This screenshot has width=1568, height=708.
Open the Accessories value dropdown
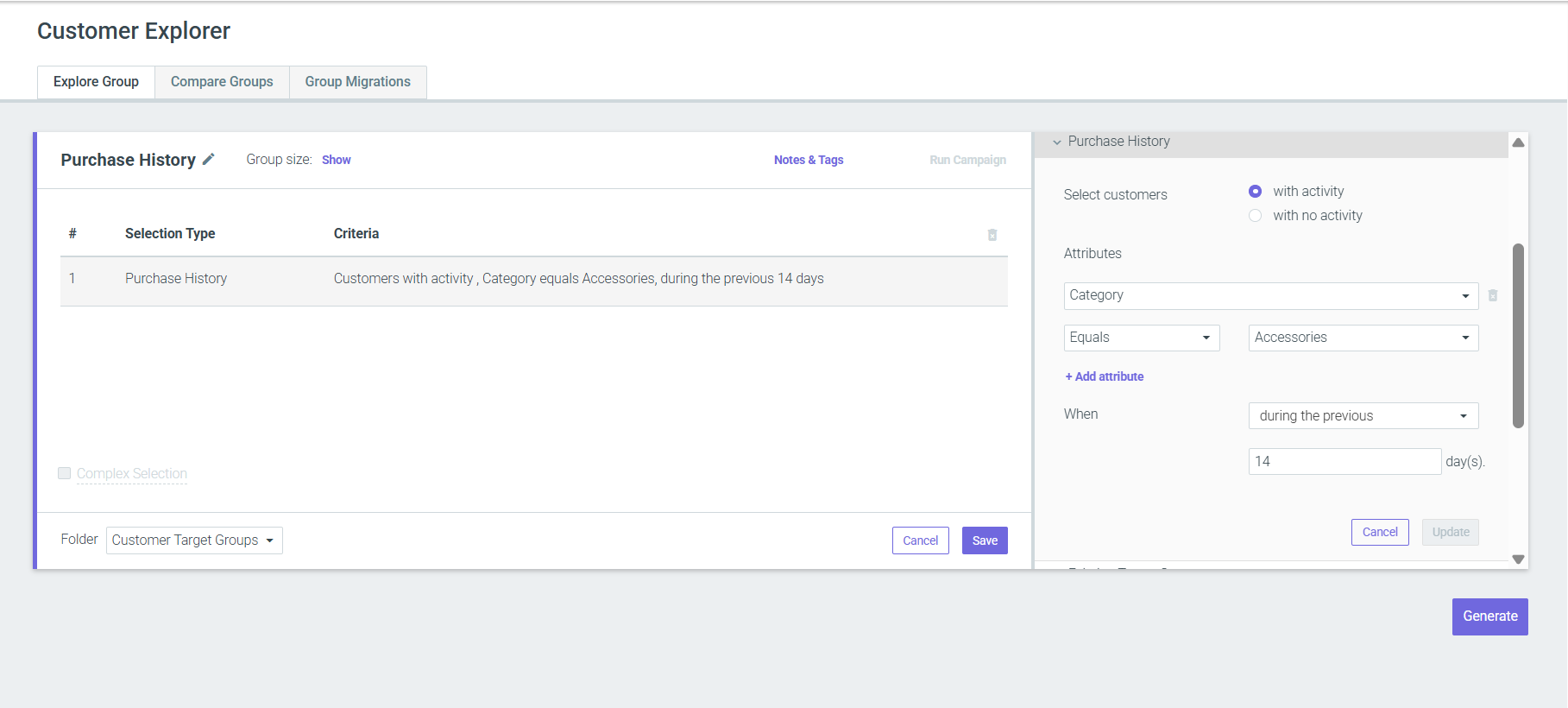[1363, 338]
